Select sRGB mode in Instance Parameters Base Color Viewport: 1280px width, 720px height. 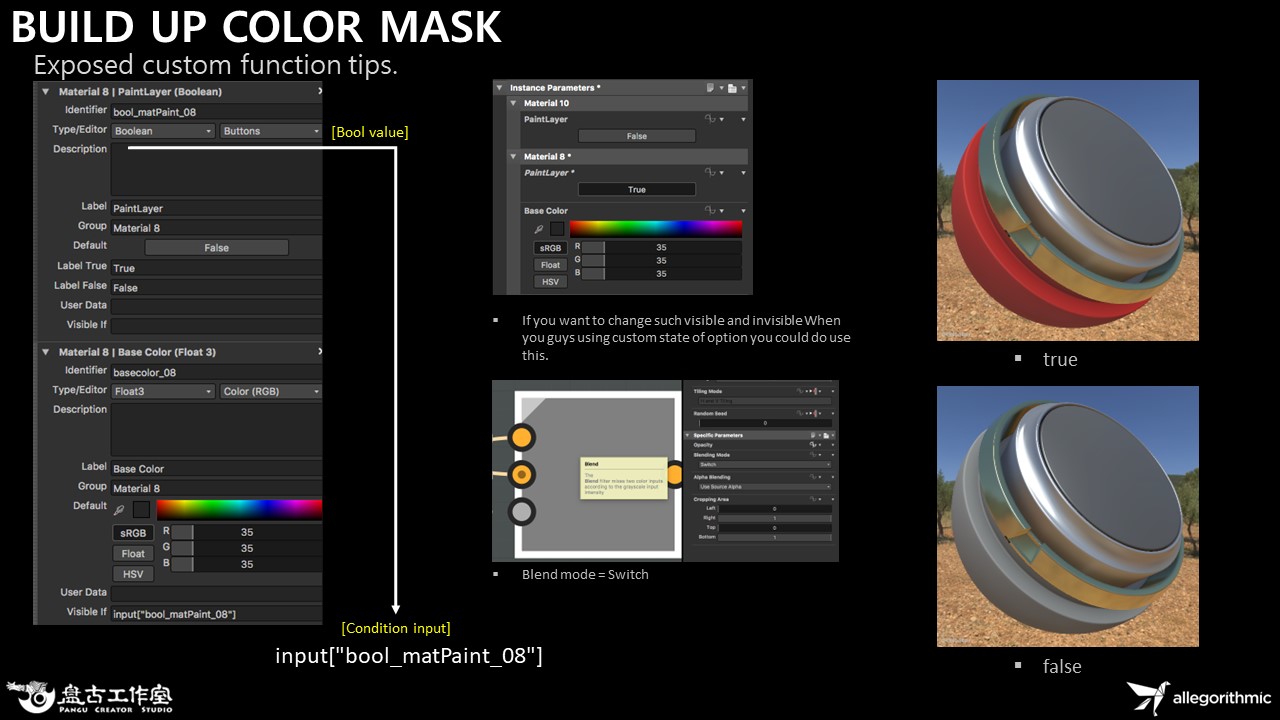(x=550, y=248)
